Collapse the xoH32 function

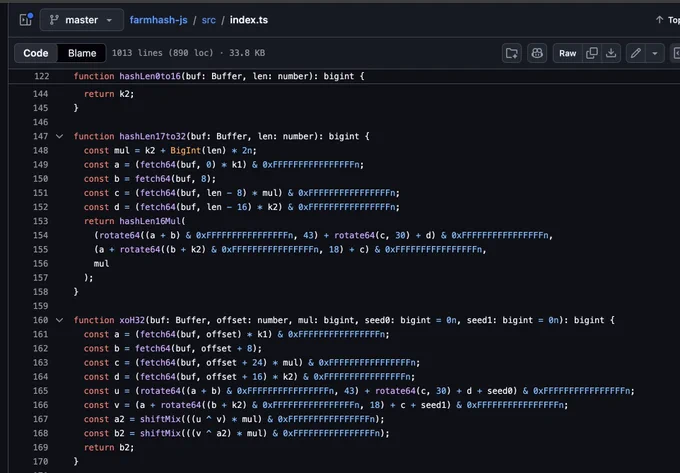pos(59,320)
